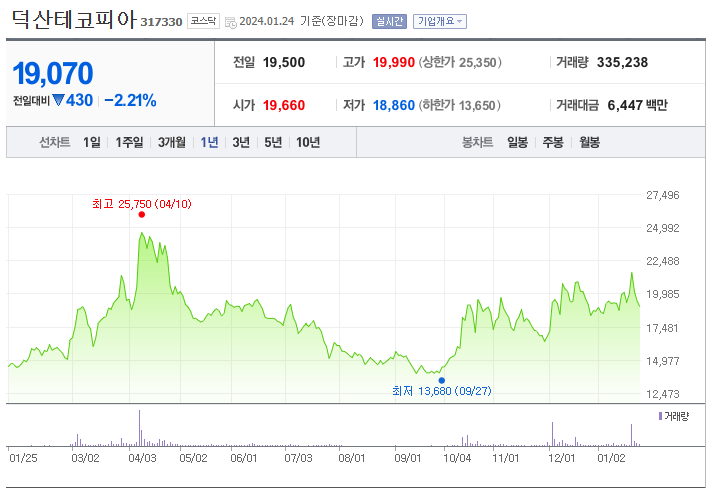Click the 실시간 button
The image size is (706, 488).
click(x=389, y=21)
